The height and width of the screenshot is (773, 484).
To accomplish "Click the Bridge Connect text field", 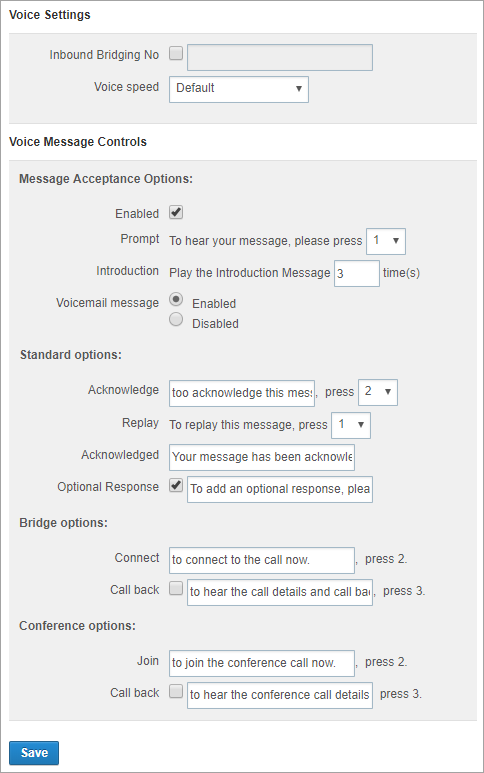I will pyautogui.click(x=262, y=560).
